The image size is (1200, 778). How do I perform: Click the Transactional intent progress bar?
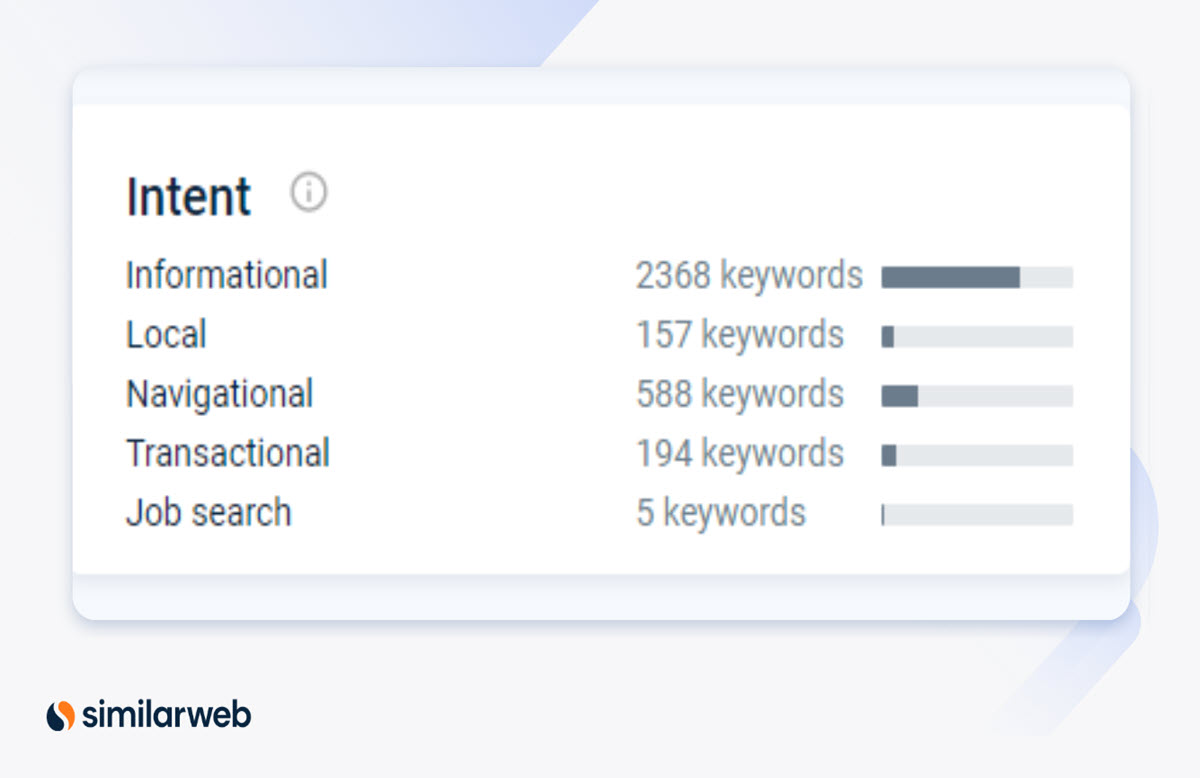pyautogui.click(x=977, y=456)
